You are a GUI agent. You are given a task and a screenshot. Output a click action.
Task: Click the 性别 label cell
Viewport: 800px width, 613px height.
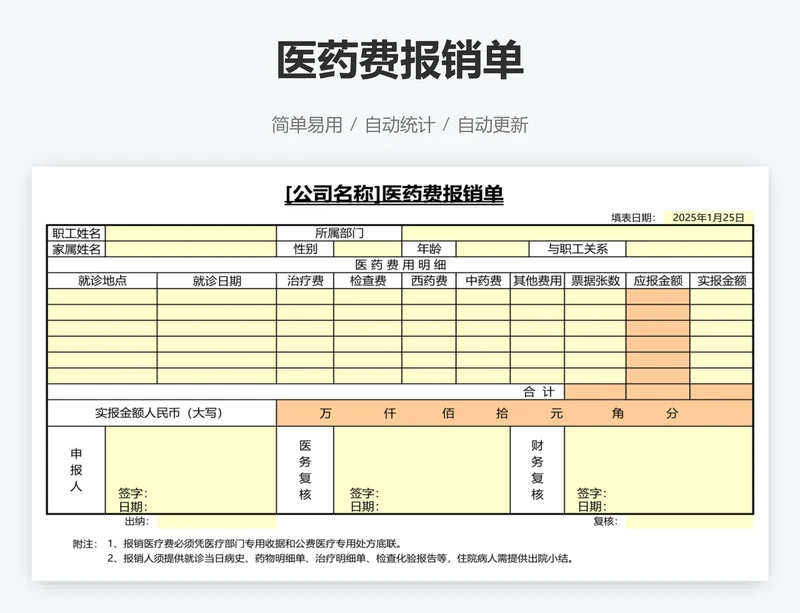[x=305, y=249]
